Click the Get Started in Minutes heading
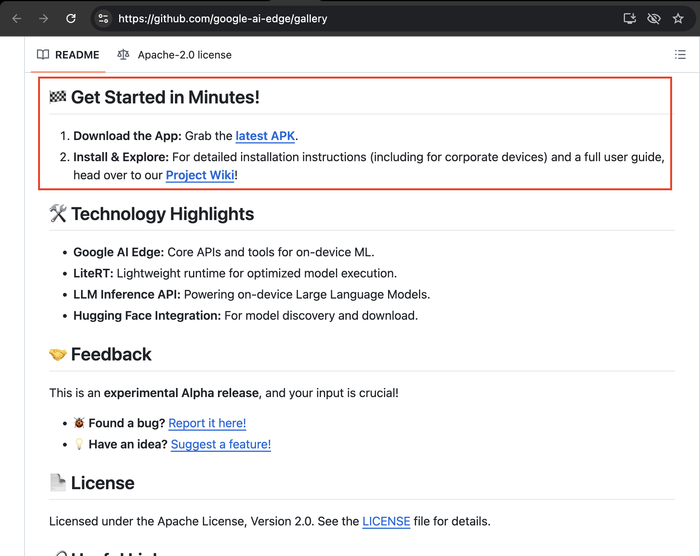The width and height of the screenshot is (700, 556). pos(164,97)
